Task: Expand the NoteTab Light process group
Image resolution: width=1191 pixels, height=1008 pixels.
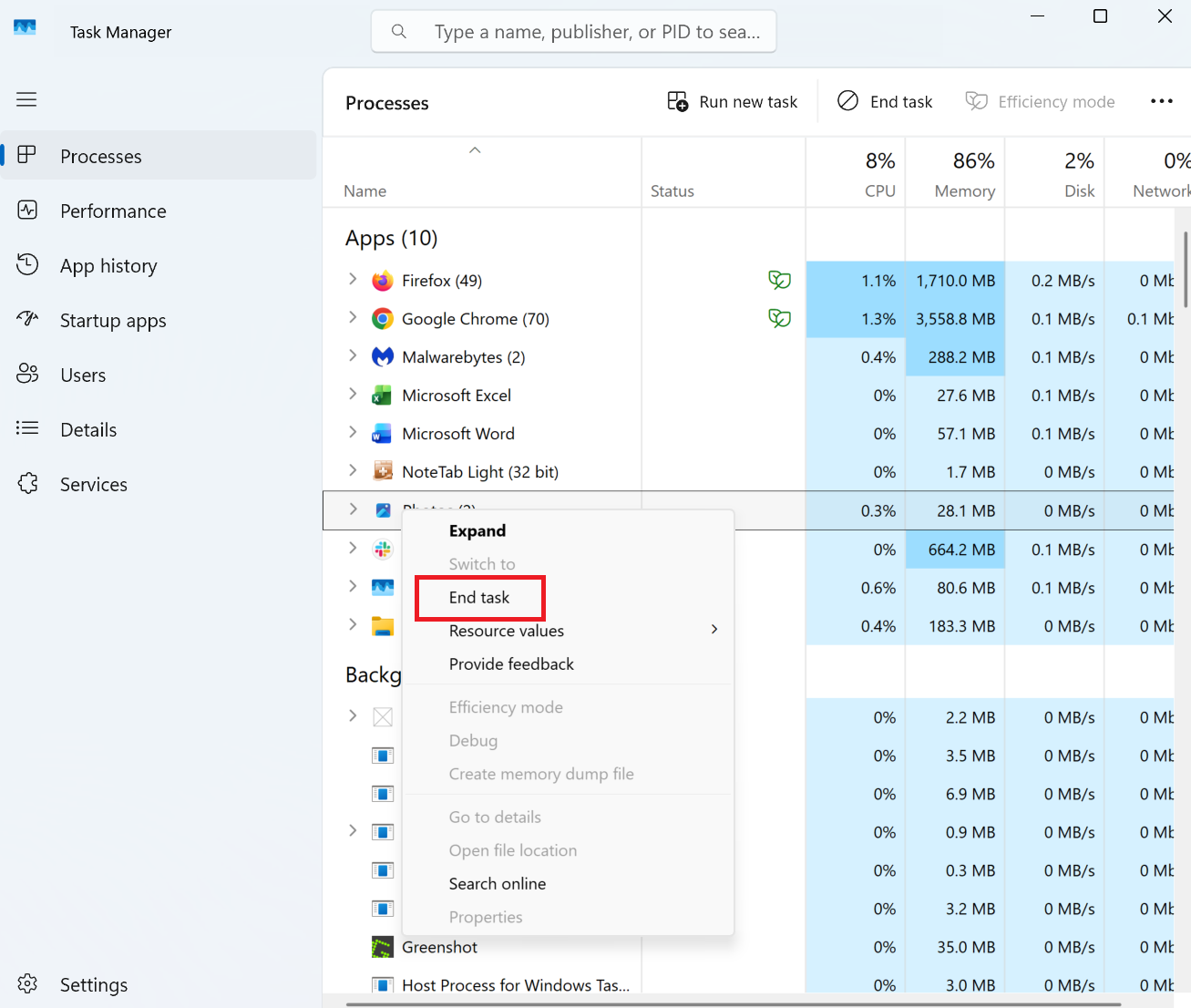Action: (353, 470)
